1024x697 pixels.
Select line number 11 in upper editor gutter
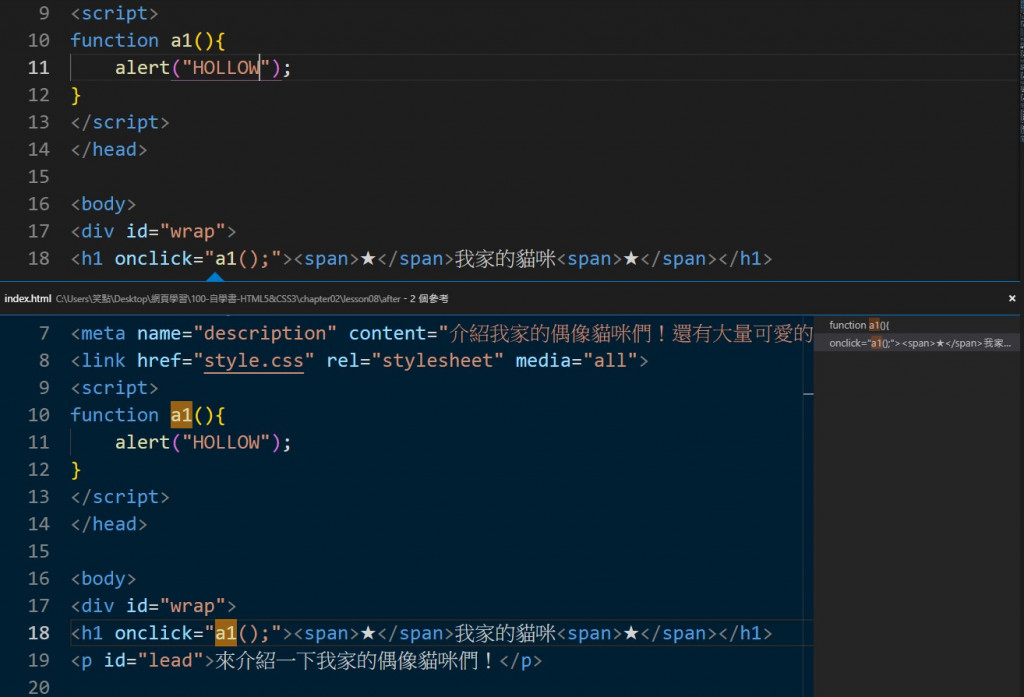(39, 68)
